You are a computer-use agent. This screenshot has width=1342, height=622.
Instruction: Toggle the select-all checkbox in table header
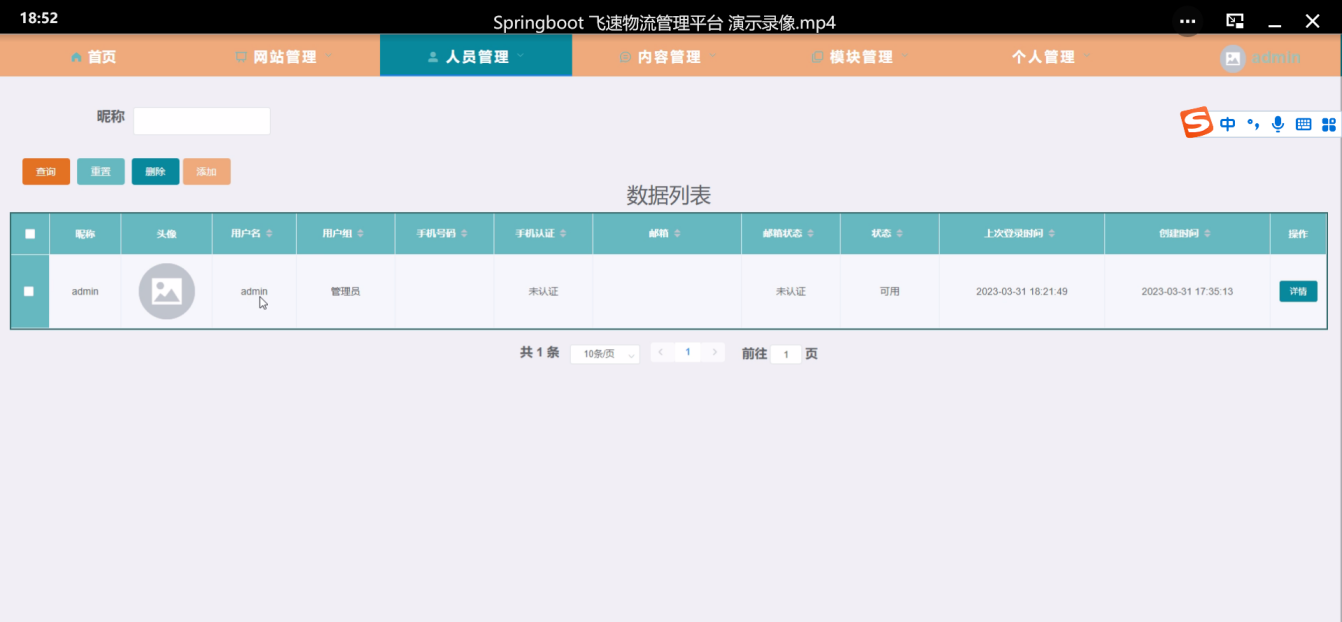point(30,234)
